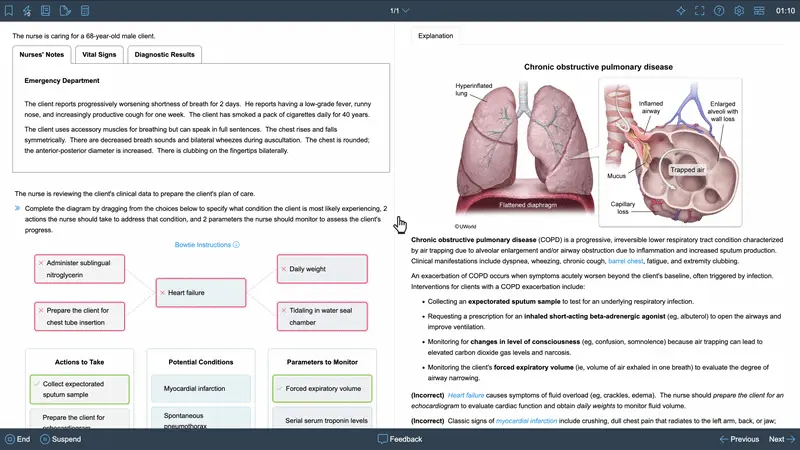Screen dimensions: 800x450
Task: Remove Daily weight selection with X
Action: (284, 269)
